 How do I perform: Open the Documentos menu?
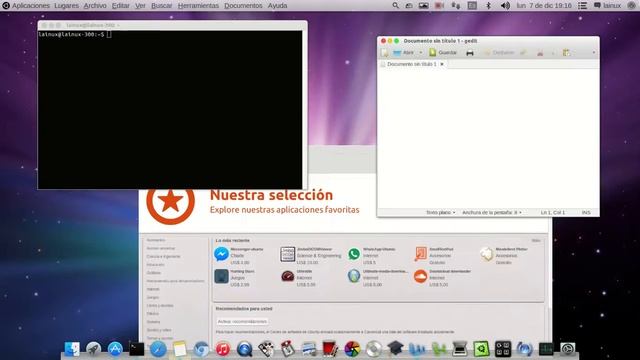243,6
